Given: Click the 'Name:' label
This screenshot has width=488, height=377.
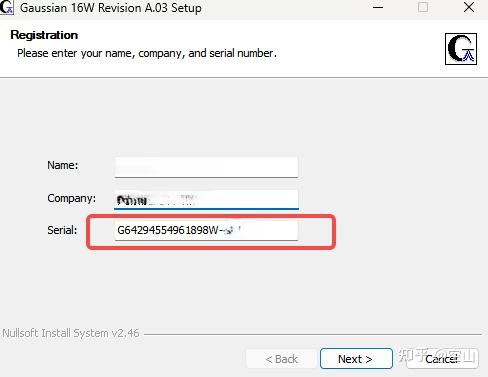Looking at the screenshot, I should tap(63, 165).
